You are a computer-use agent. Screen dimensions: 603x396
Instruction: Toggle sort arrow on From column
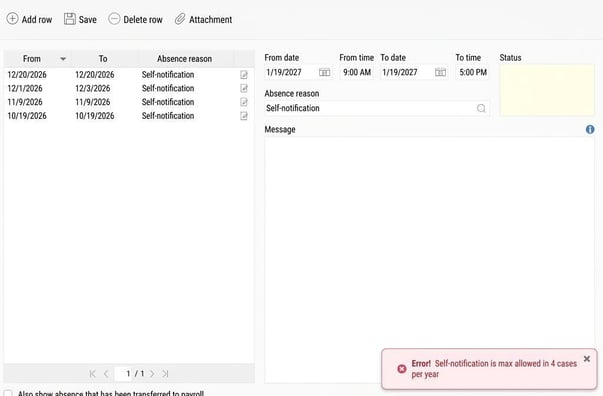tap(63, 59)
